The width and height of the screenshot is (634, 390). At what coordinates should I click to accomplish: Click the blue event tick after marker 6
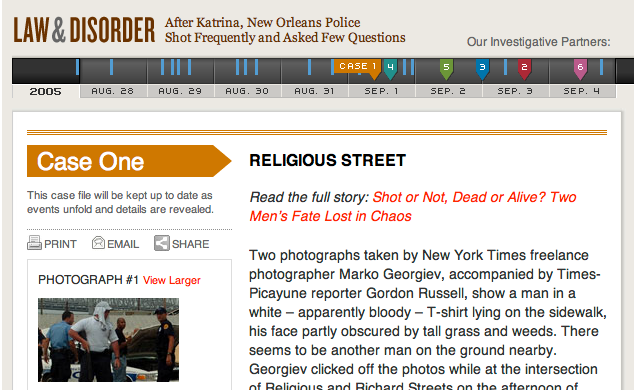coord(602,67)
